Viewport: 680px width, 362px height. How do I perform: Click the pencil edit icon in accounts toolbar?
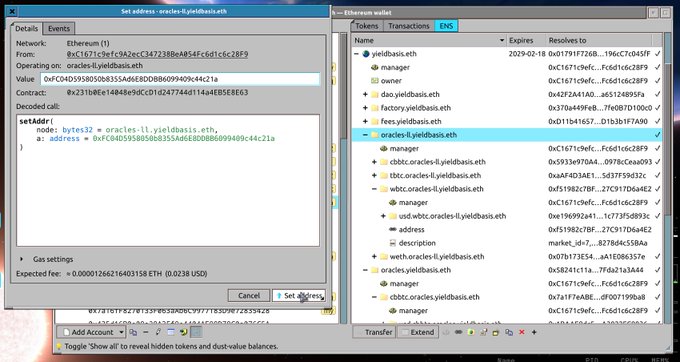[x=158, y=332]
